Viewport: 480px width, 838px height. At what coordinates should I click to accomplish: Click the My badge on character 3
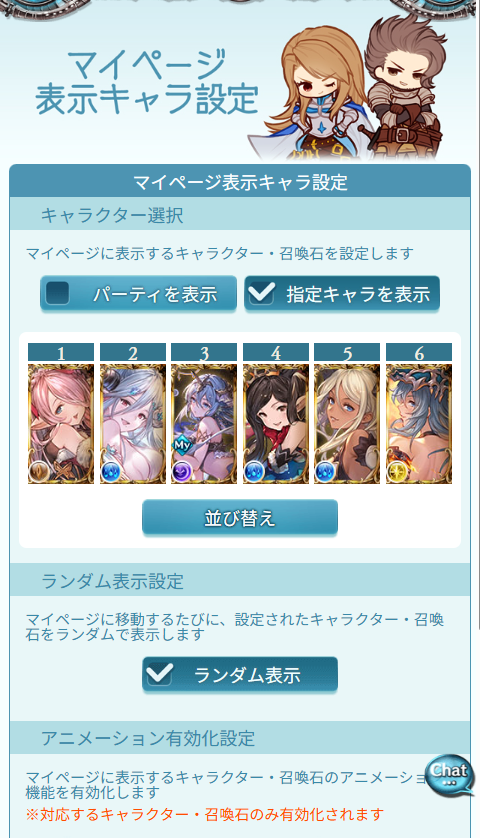coord(182,445)
